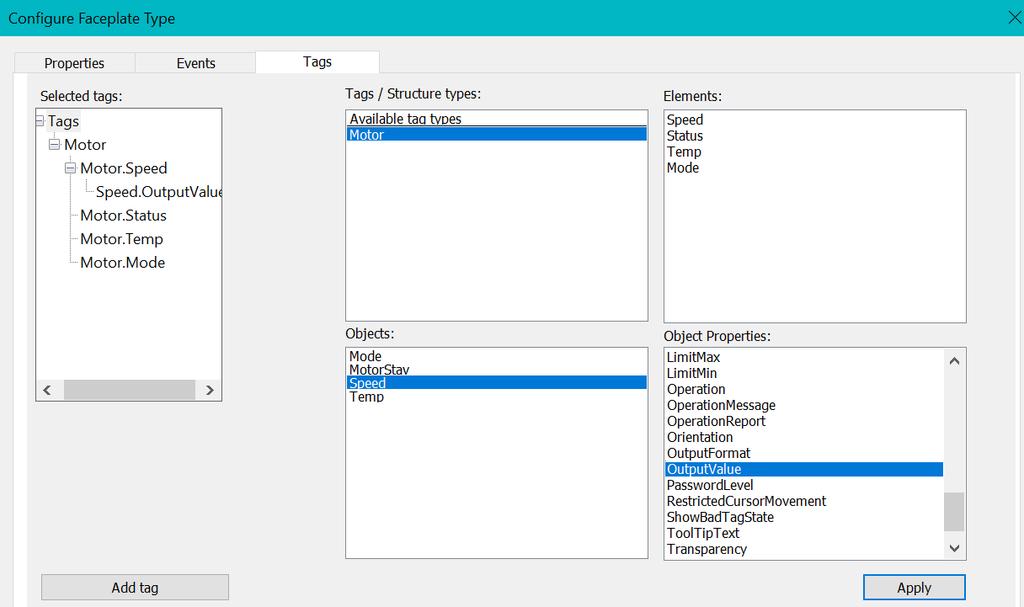1024x607 pixels.
Task: Select Temp in the Objects list
Action: point(366,397)
